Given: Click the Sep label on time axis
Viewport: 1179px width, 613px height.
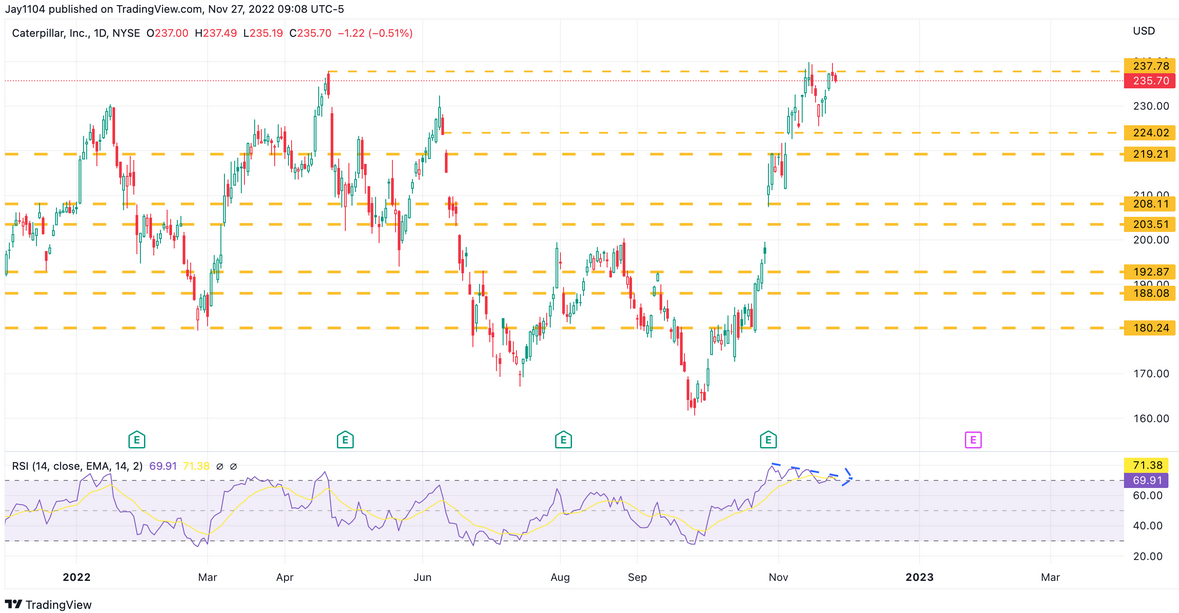Looking at the screenshot, I should point(637,577).
